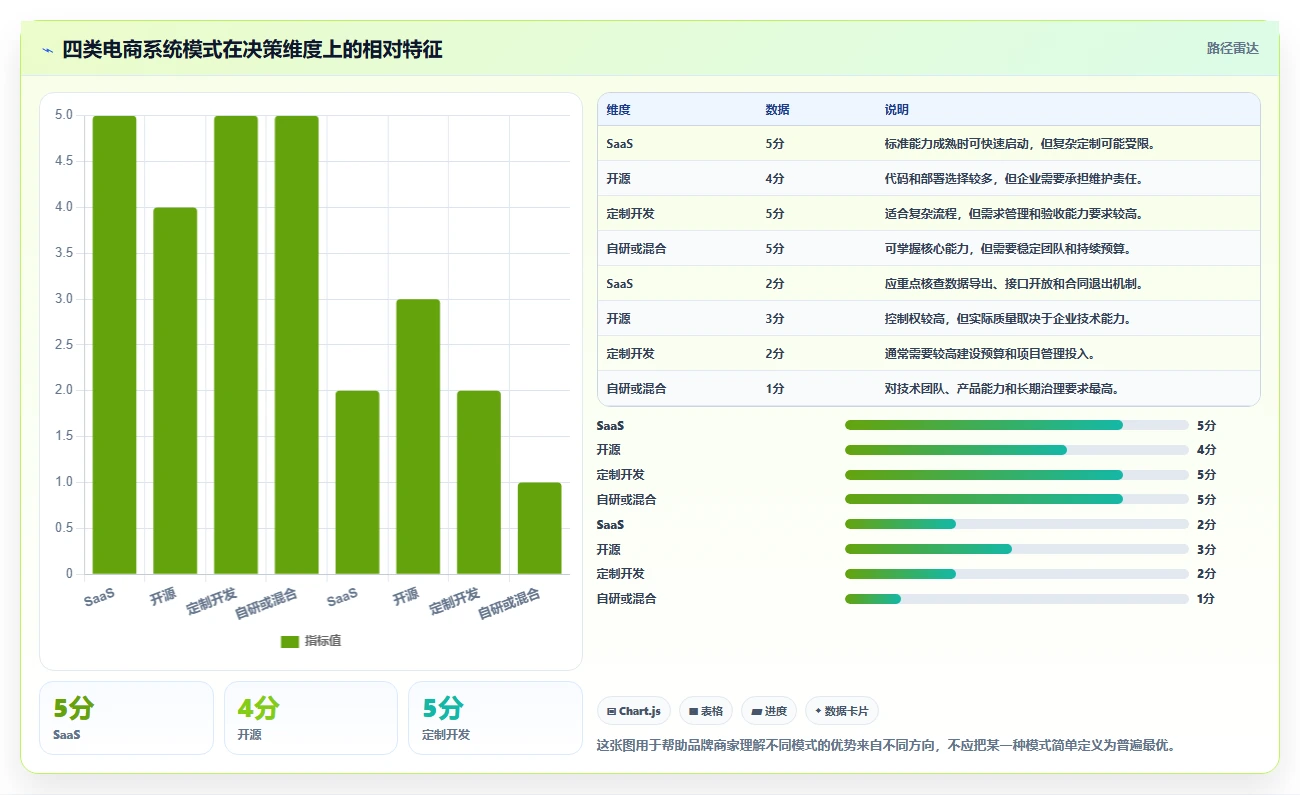Screen dimensions: 1300x795
Task: Click the 0.5 y-axis tick label
Action: click(64, 528)
